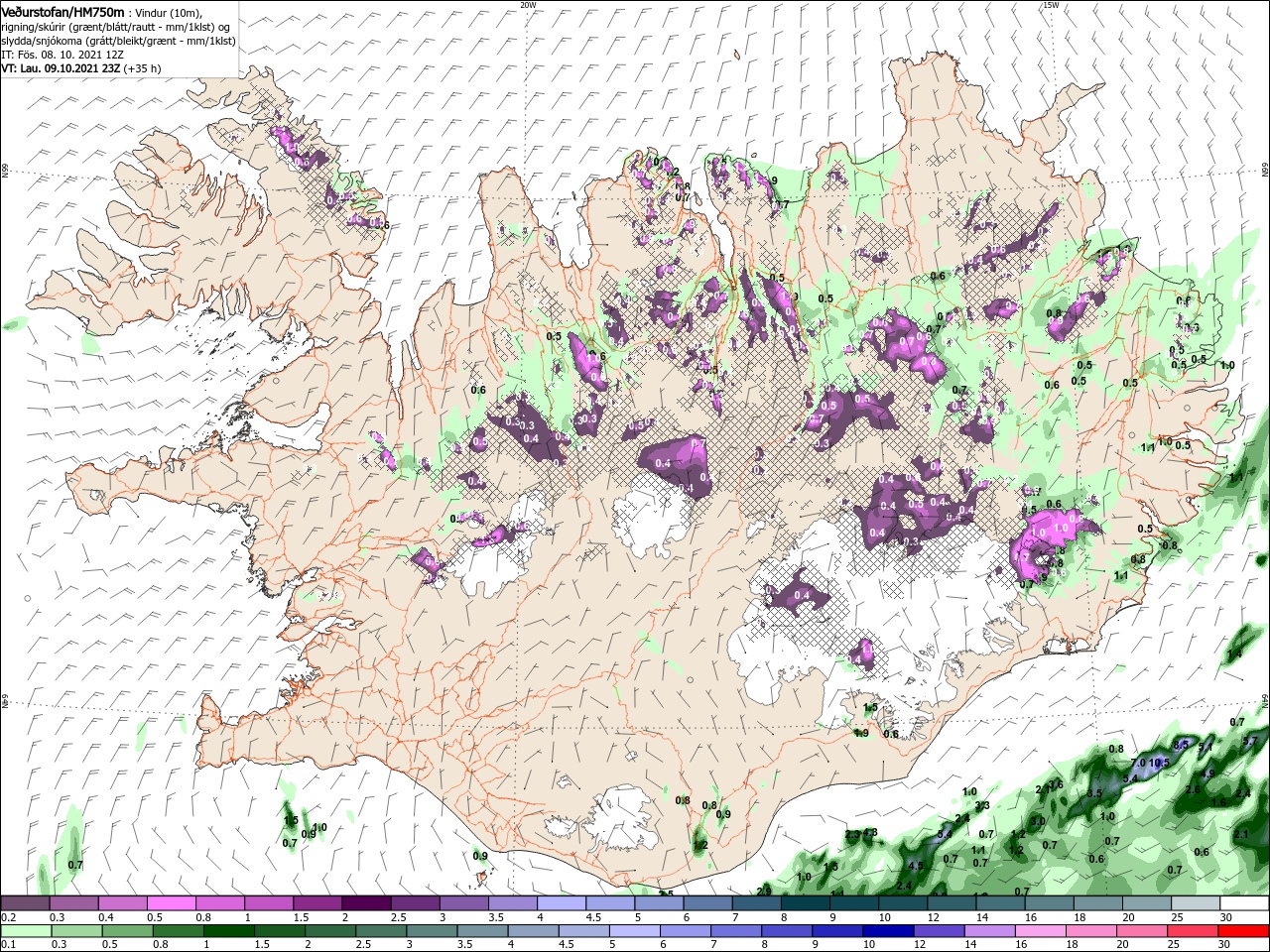
Task: Pick top-row swatch between 0.3 and 0.4
Action: [x=73, y=903]
